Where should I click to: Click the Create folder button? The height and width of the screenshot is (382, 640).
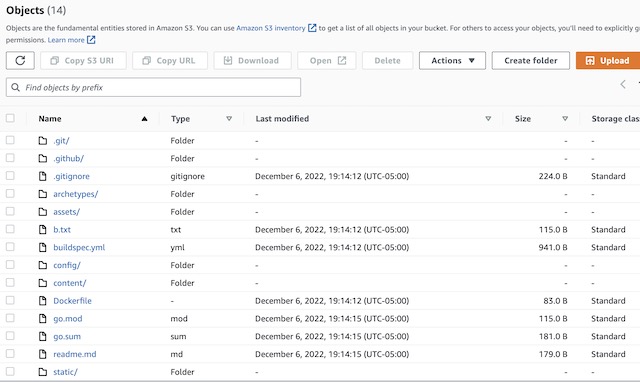[531, 60]
